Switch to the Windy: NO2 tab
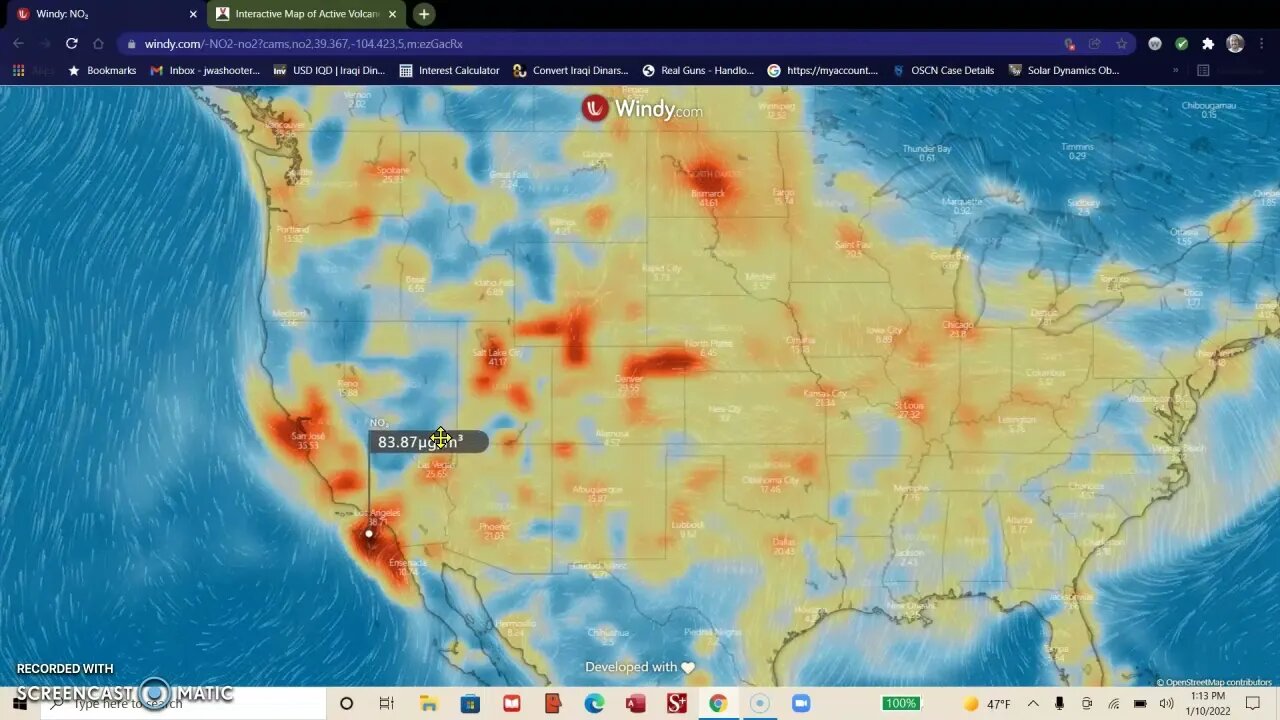Image resolution: width=1280 pixels, height=720 pixels. coord(103,14)
